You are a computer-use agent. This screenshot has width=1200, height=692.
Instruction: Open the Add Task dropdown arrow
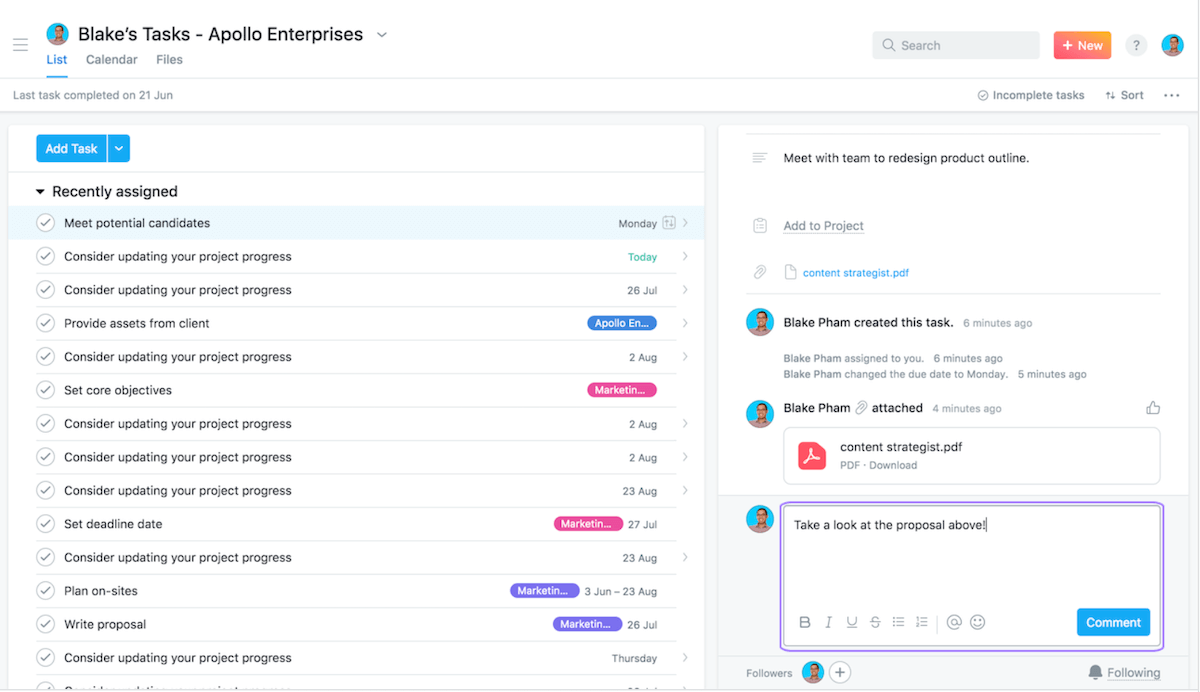click(119, 148)
